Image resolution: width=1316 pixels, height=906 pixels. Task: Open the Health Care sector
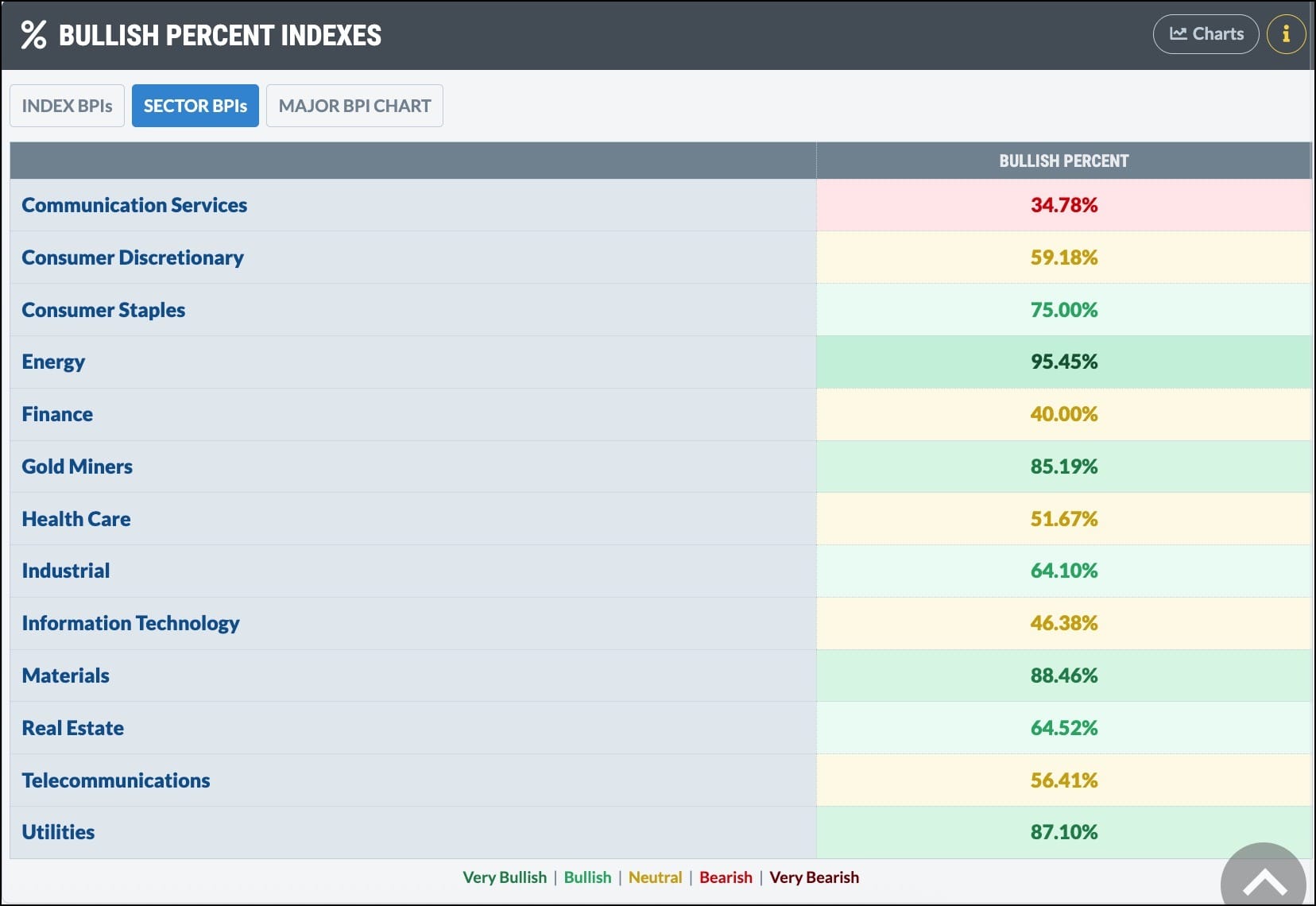(x=76, y=519)
